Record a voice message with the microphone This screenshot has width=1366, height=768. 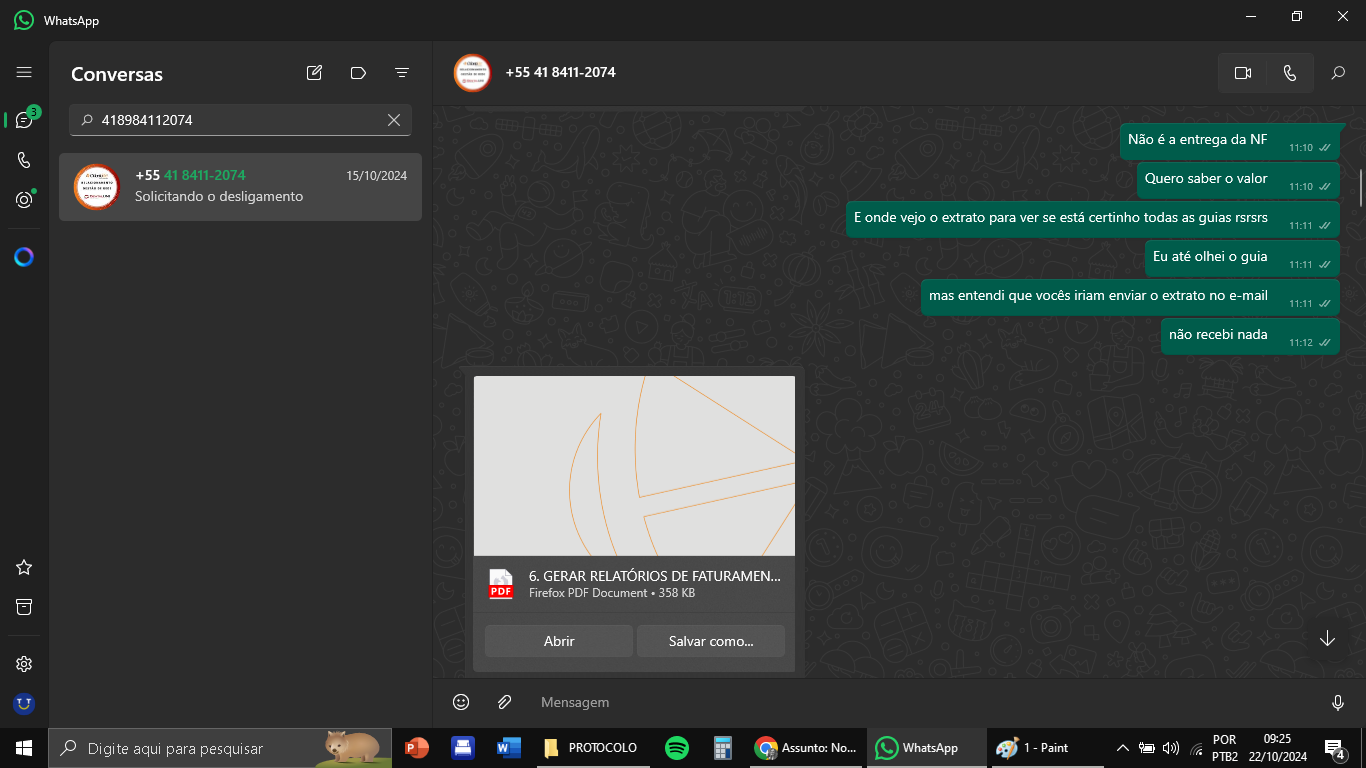[x=1338, y=702]
